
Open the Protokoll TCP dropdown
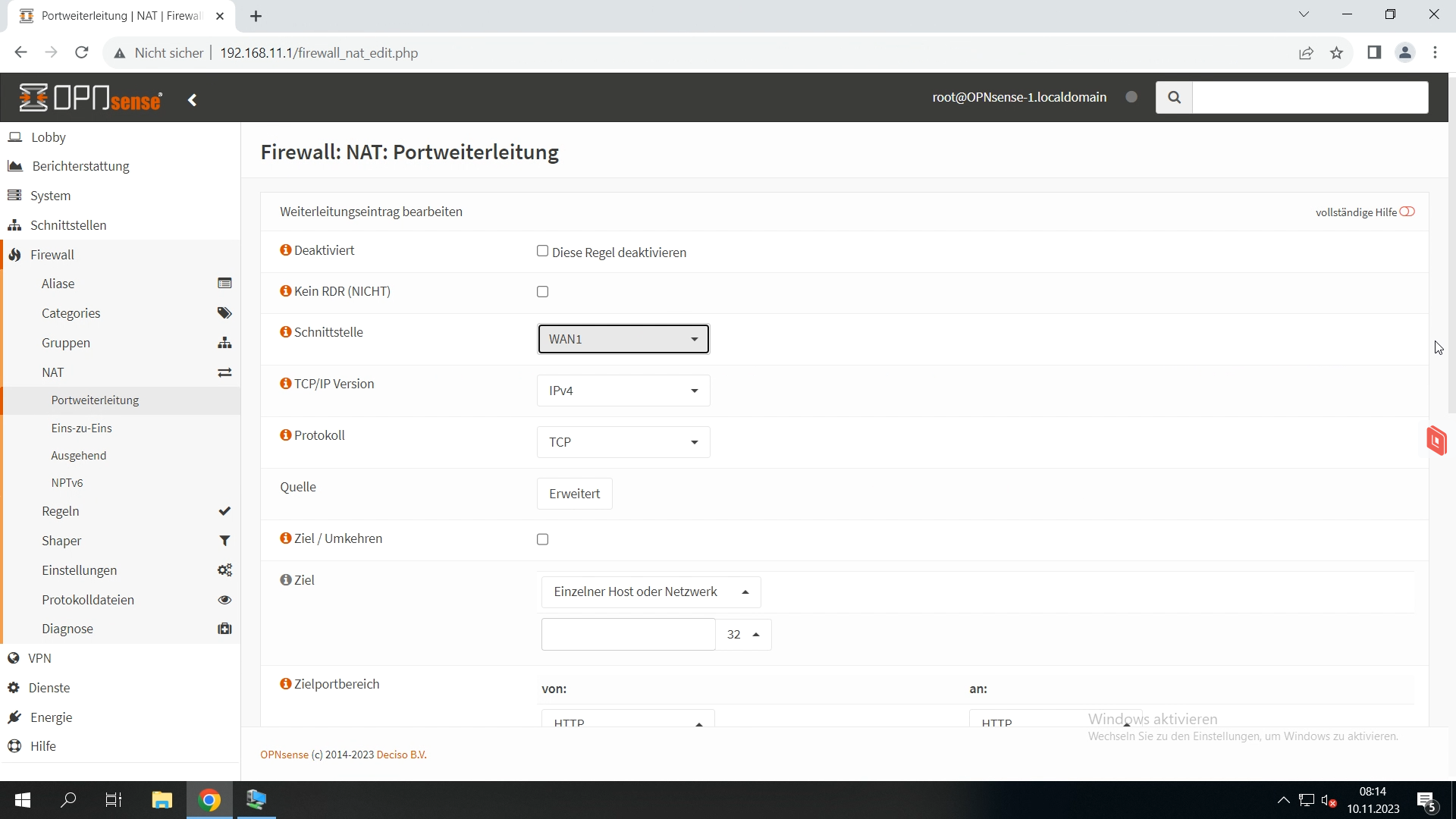[623, 442]
